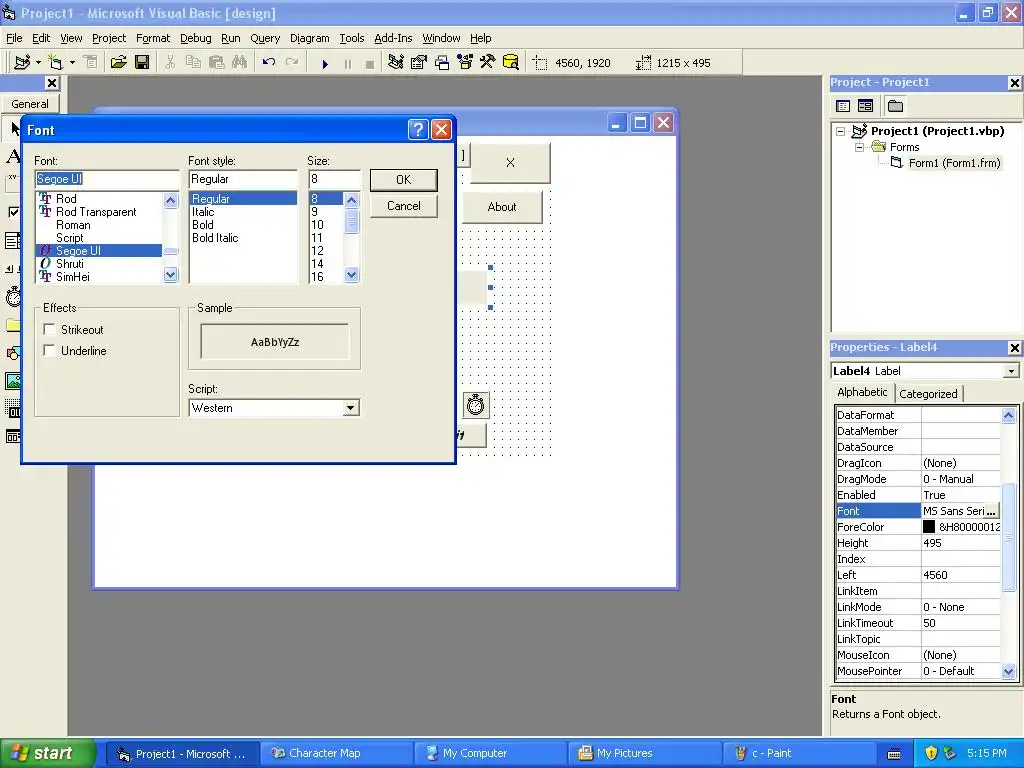Click the Undo arrow icon
The width and height of the screenshot is (1024, 768).
pyautogui.click(x=268, y=62)
